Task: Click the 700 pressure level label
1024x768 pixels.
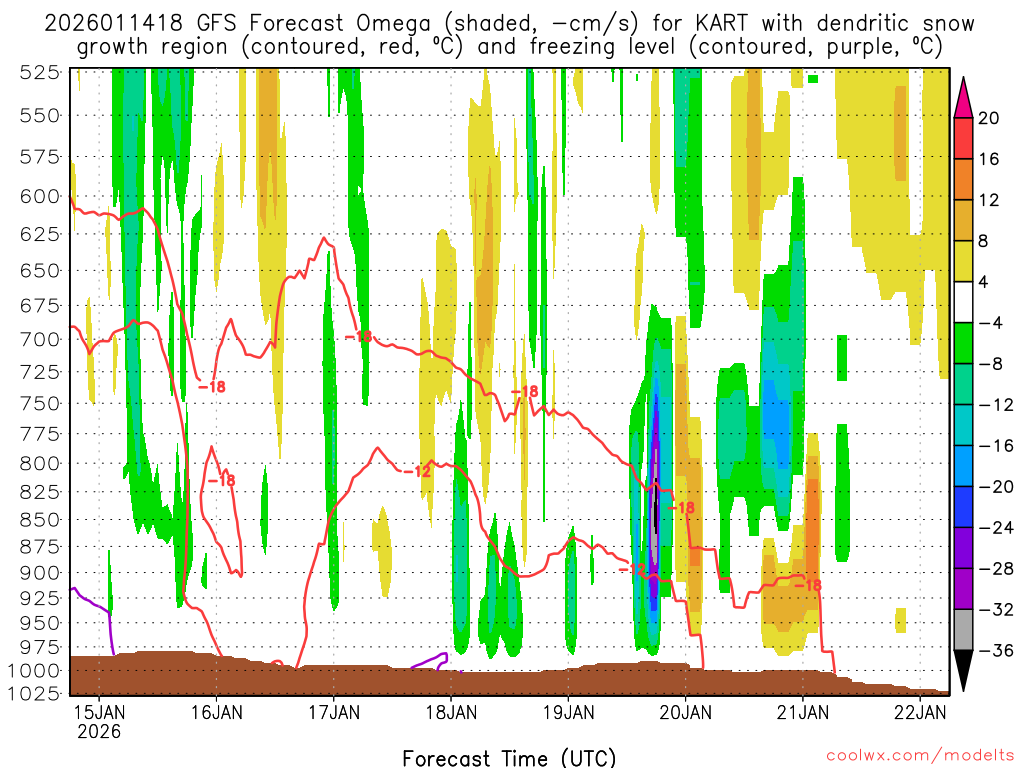Action: pyautogui.click(x=39, y=340)
